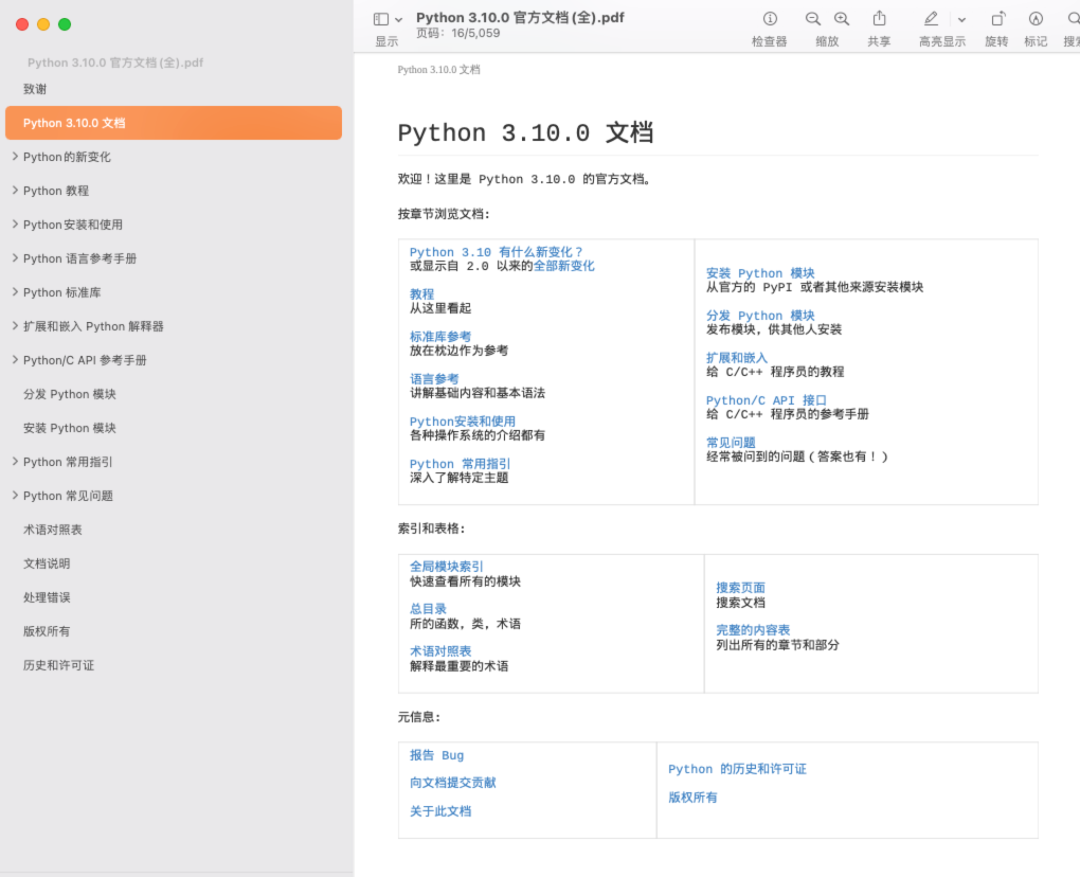Click the zoom in magnifier icon

(842, 19)
